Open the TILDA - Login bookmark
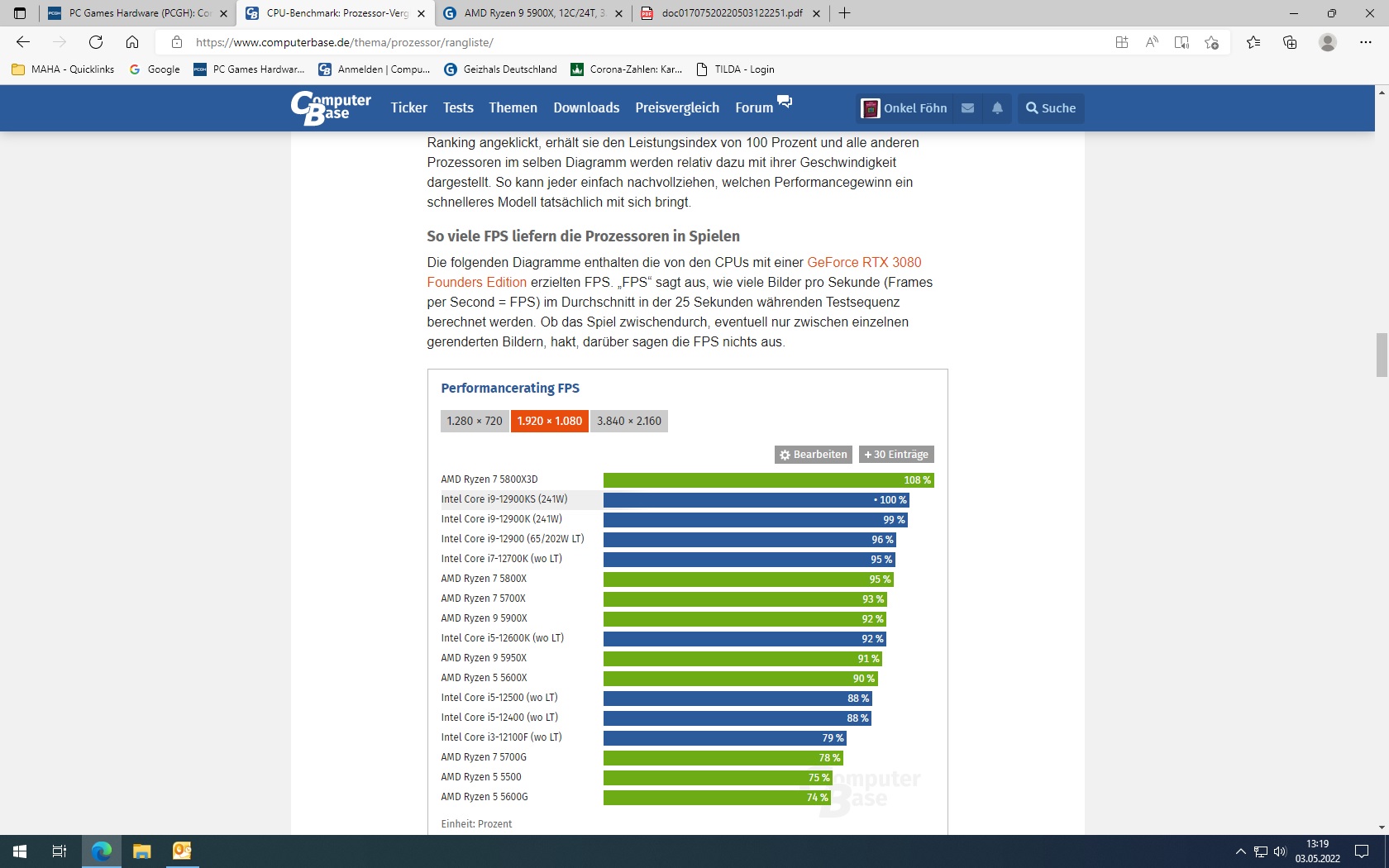Viewport: 1389px width, 868px height. [x=735, y=69]
